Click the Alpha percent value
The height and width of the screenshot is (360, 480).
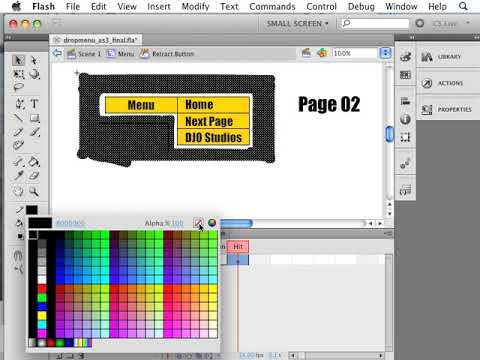point(177,223)
